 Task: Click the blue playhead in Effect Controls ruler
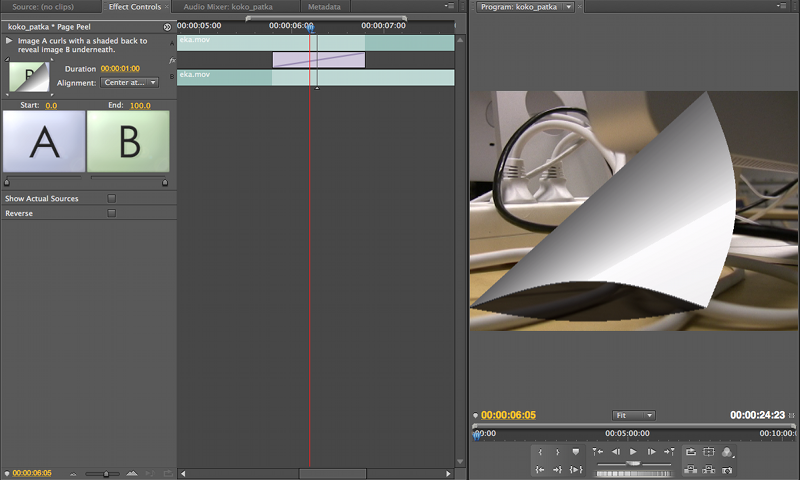310,28
